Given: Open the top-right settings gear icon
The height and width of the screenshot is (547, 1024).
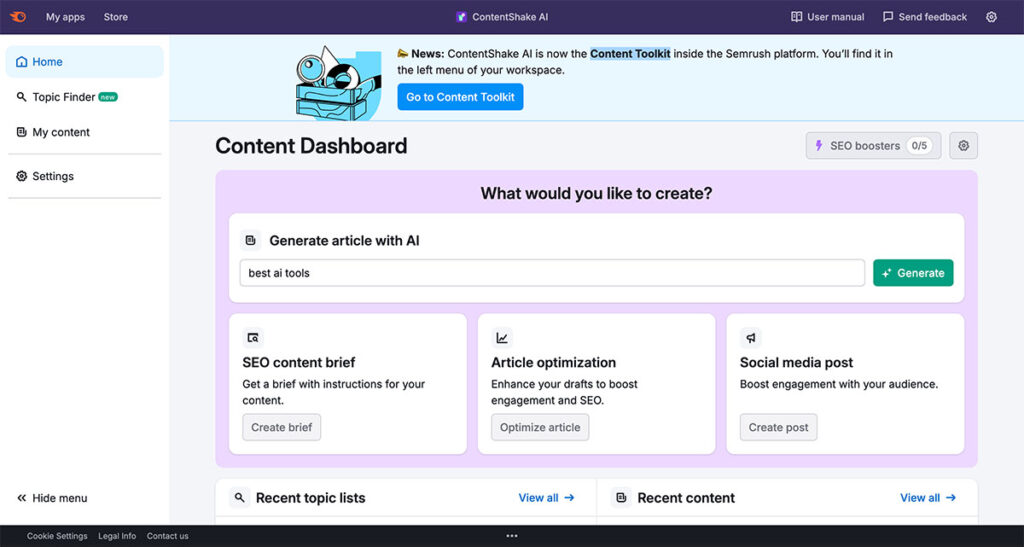Looking at the screenshot, I should pos(991,17).
